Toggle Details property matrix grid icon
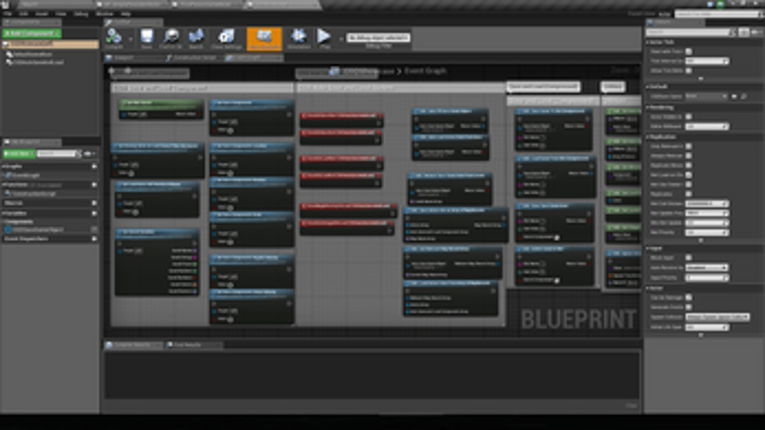This screenshot has width=765, height=430. click(744, 32)
